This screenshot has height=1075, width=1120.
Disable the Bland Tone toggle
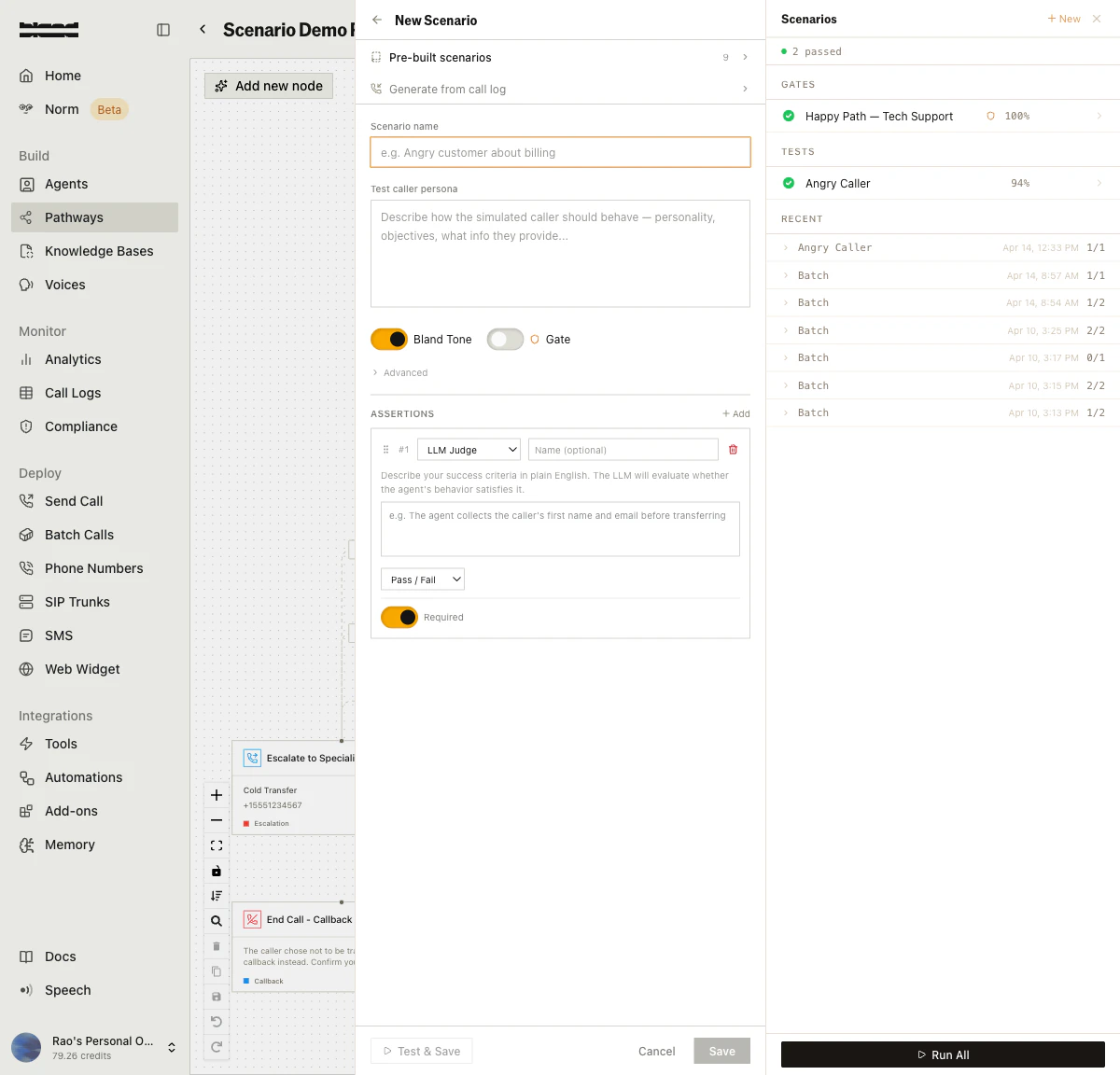(x=389, y=339)
